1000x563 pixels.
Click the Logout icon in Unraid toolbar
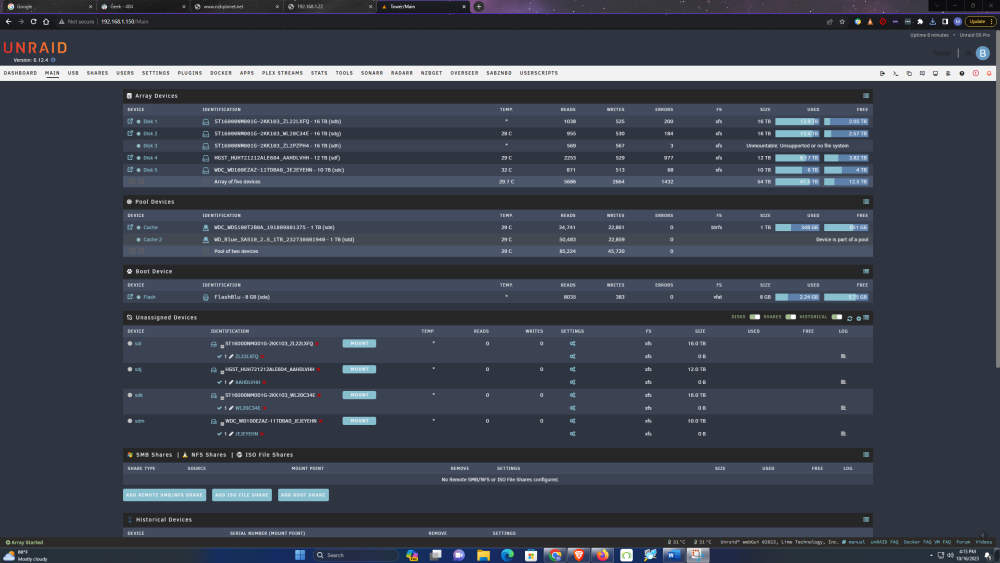882,73
